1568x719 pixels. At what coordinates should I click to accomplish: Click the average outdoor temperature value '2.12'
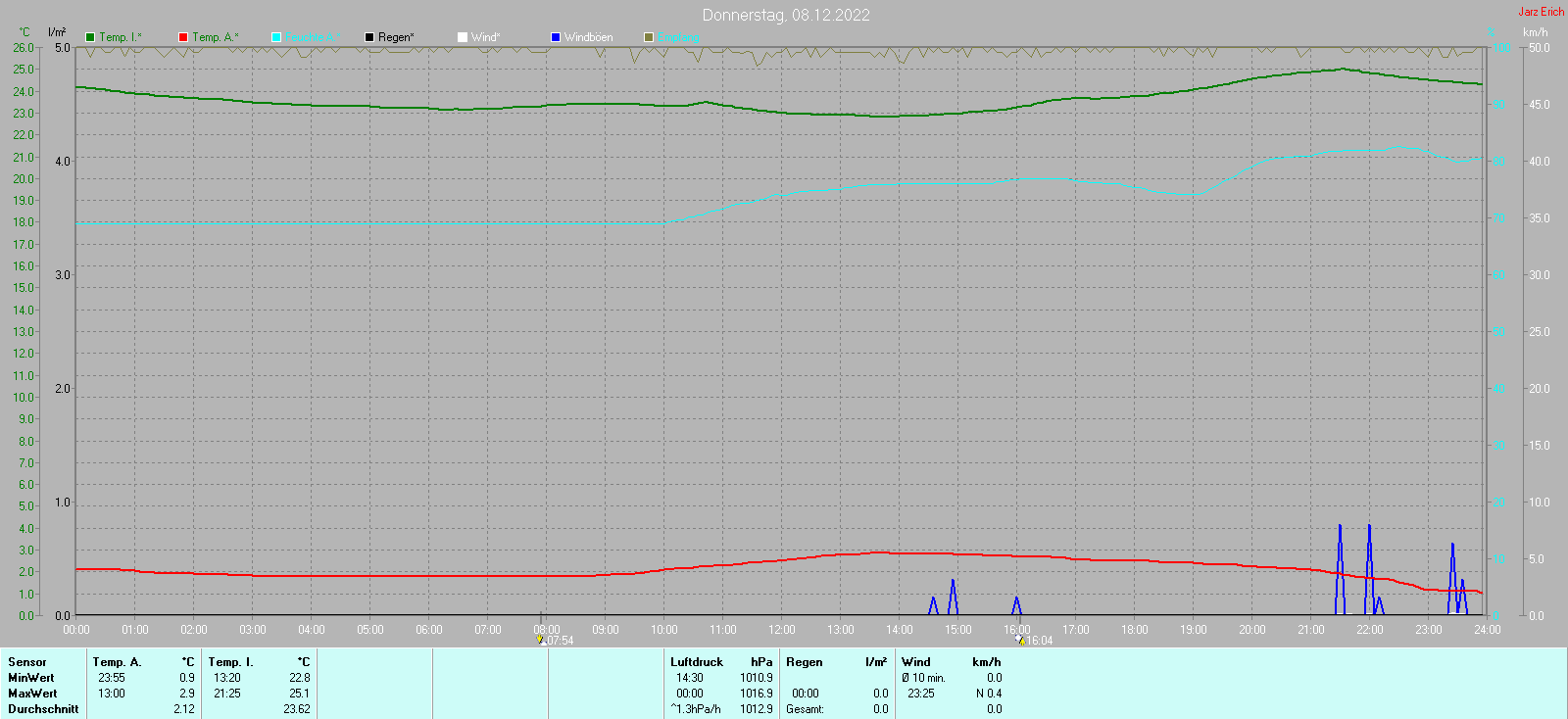coord(184,709)
